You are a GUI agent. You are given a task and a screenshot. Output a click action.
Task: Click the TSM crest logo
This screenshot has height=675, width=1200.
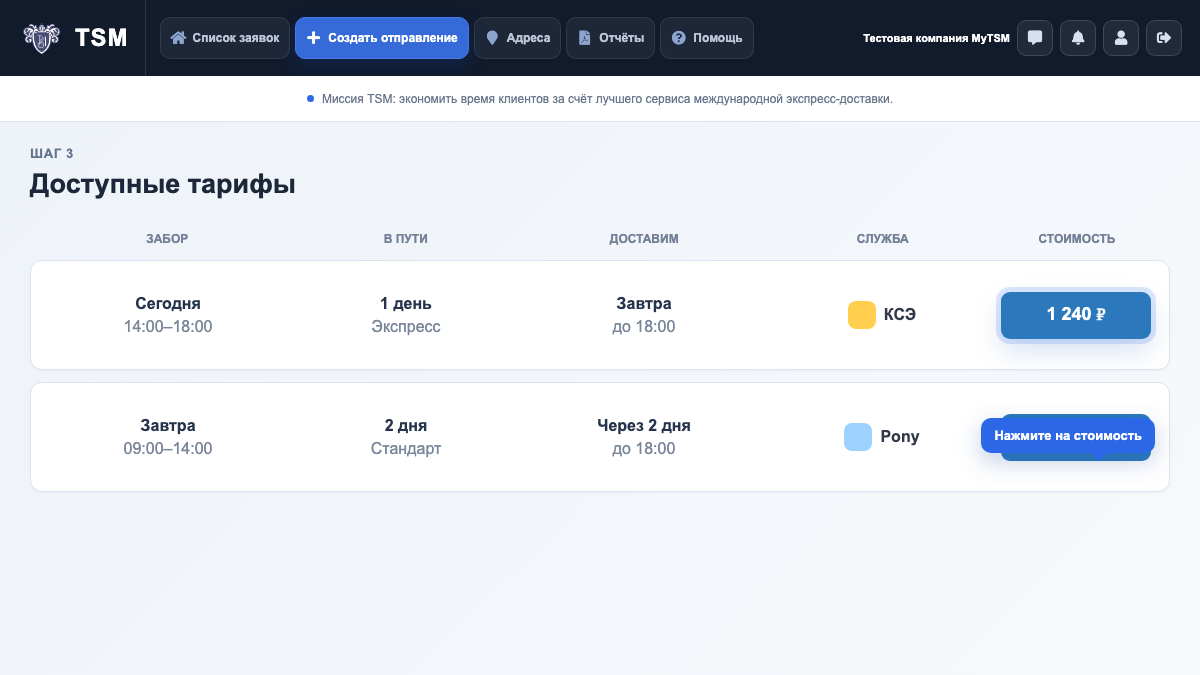(x=41, y=38)
